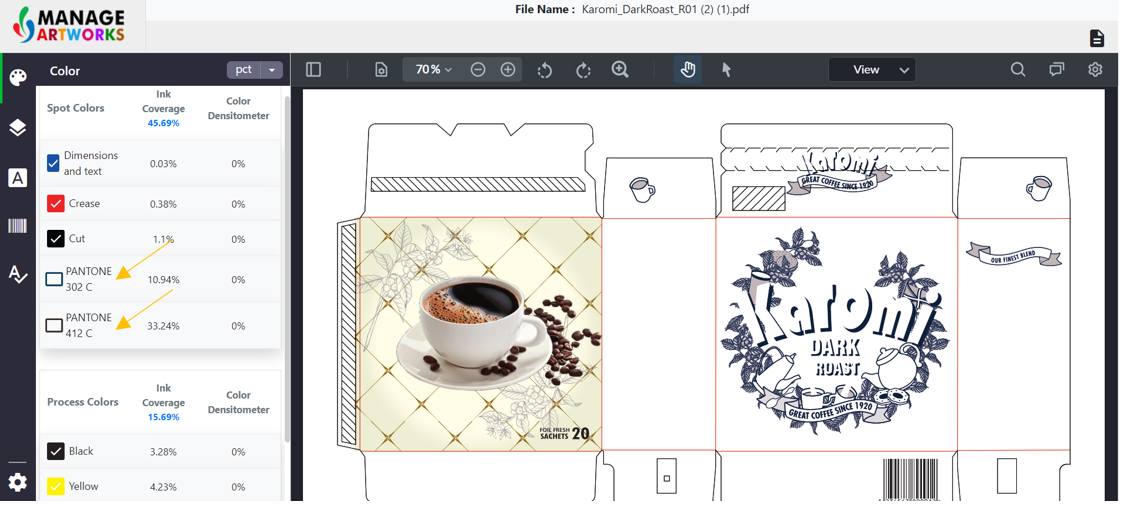This screenshot has height=507, width=1124.
Task: Toggle the Dimensions and text checkbox
Action: pyautogui.click(x=53, y=164)
